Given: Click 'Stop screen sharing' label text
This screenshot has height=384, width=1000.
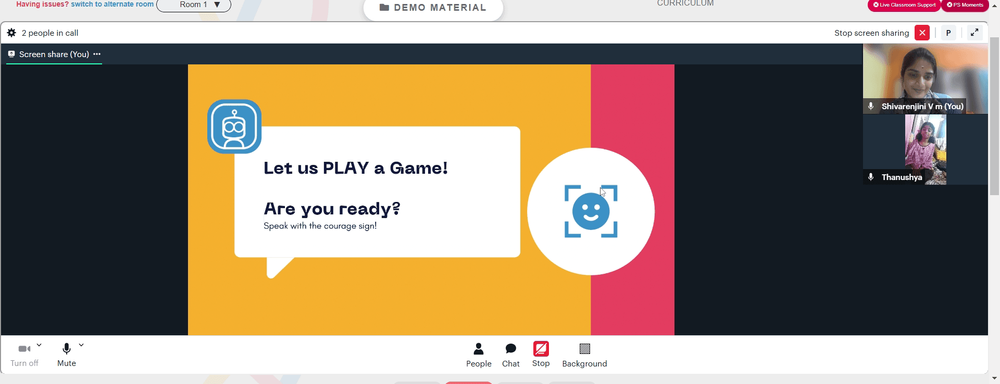Looking at the screenshot, I should point(872,33).
